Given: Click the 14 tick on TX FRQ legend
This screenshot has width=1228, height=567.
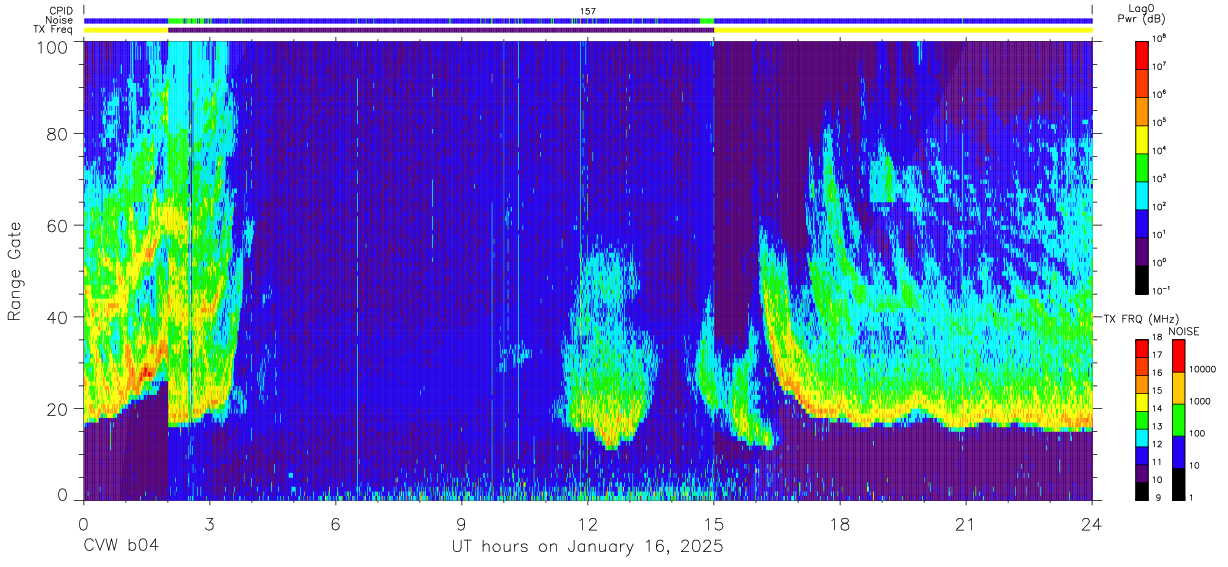Looking at the screenshot, I should (x=1158, y=409).
